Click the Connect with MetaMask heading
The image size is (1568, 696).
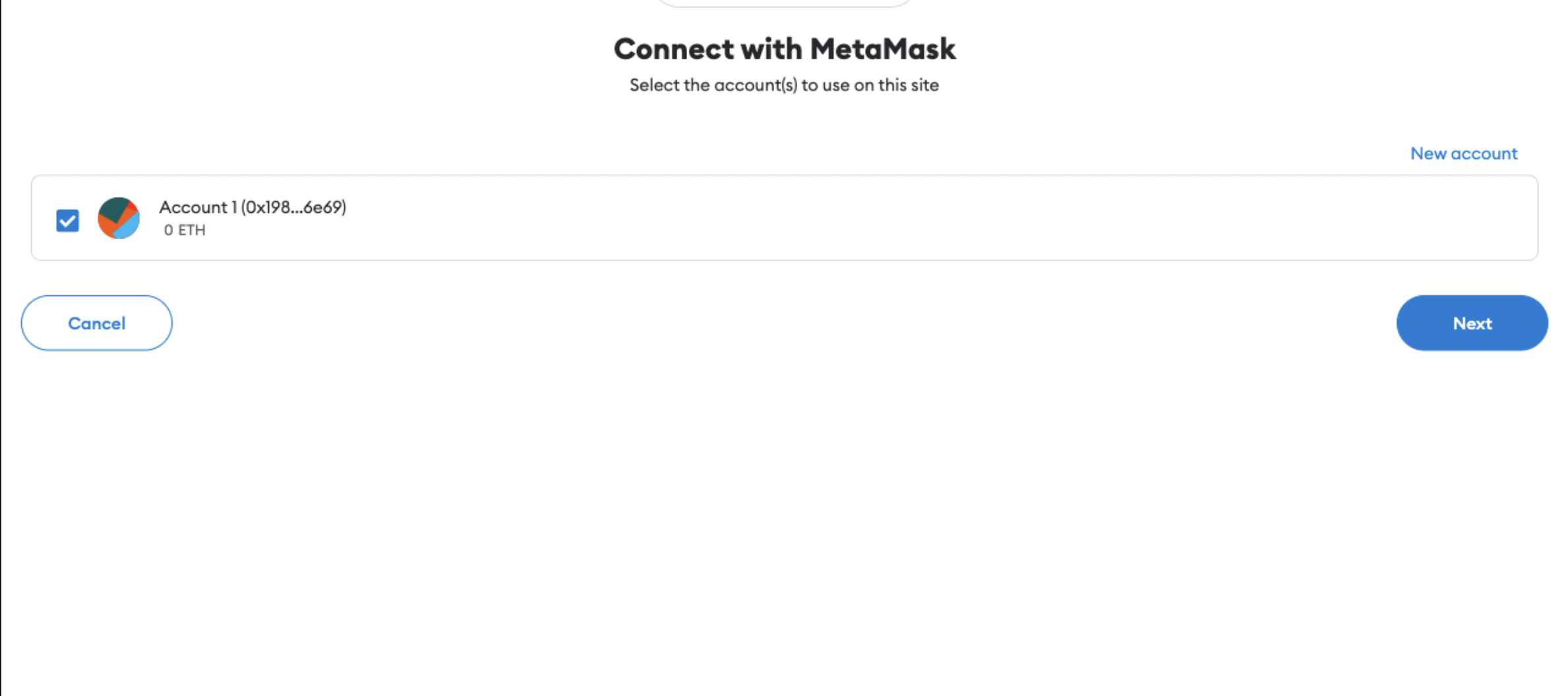pyautogui.click(x=785, y=49)
